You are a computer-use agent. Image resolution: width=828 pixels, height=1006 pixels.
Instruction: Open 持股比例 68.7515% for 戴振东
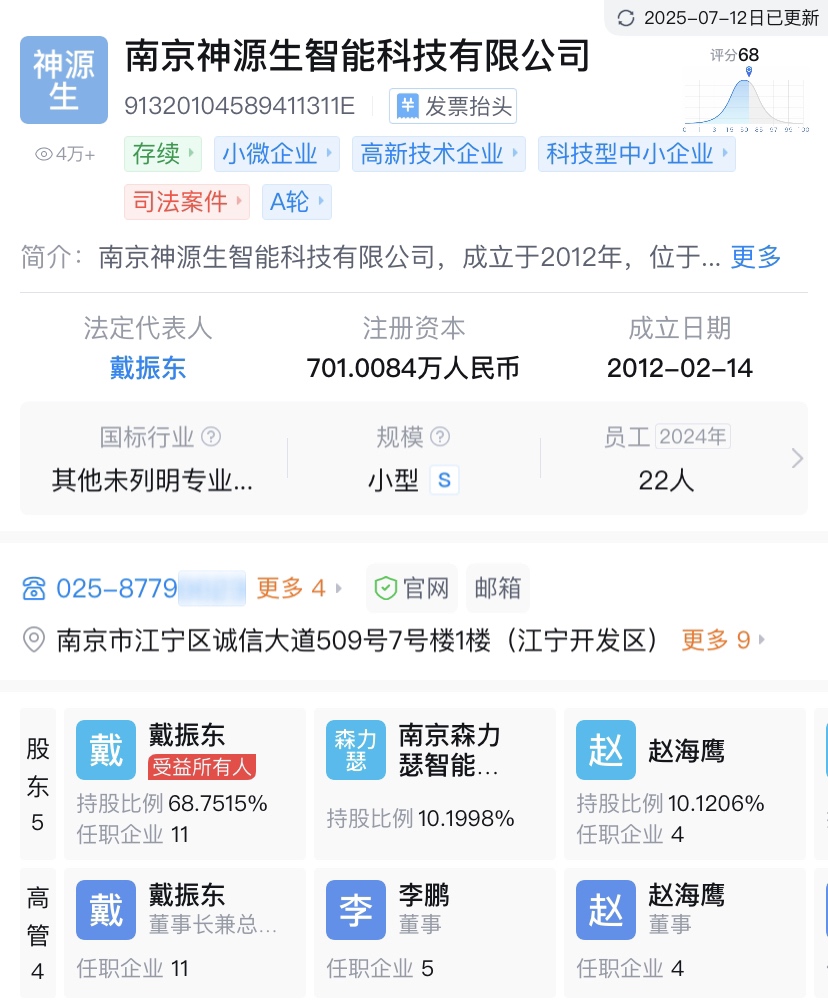pyautogui.click(x=172, y=803)
